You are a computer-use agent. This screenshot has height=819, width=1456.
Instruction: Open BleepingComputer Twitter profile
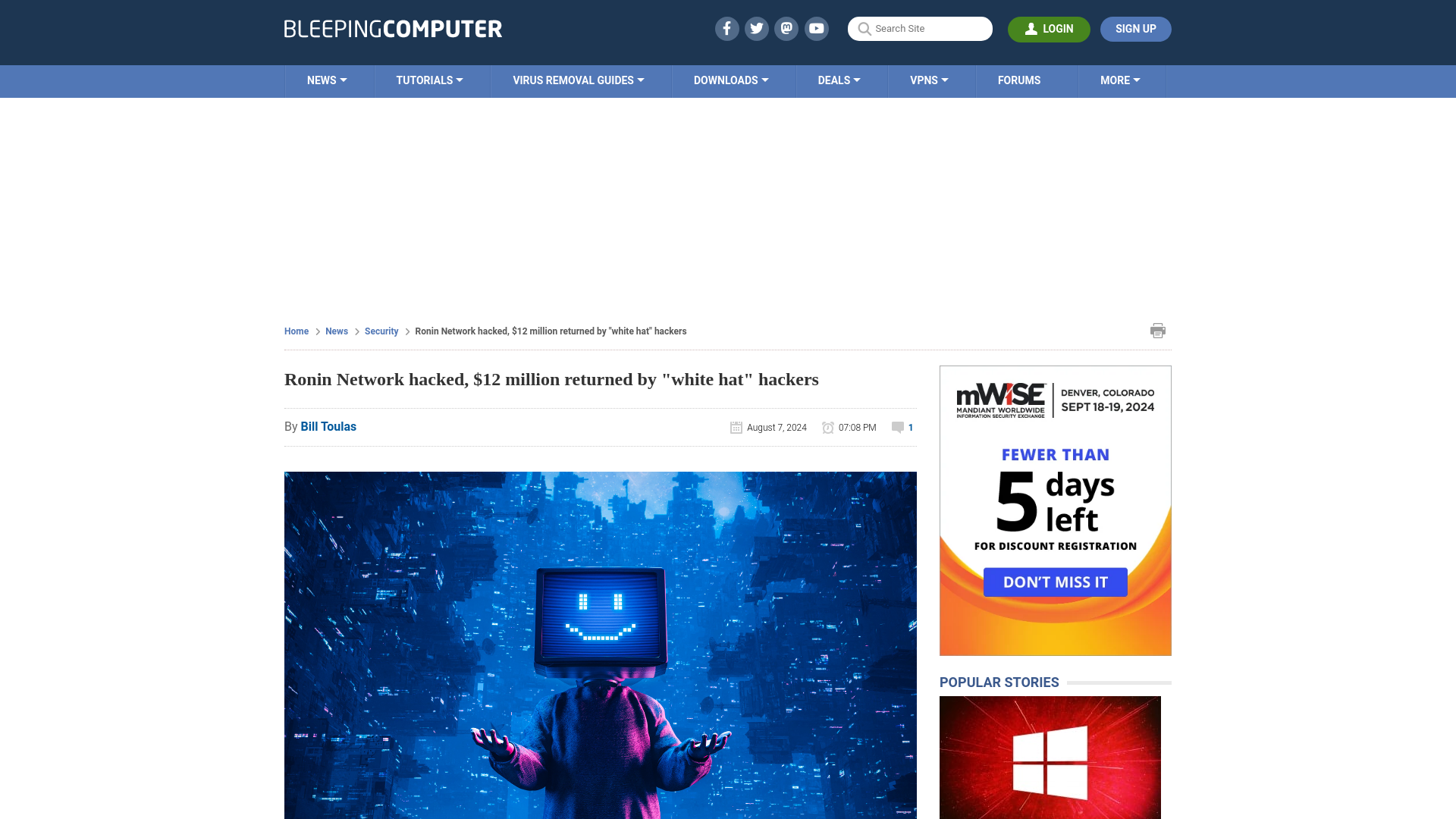tap(757, 29)
